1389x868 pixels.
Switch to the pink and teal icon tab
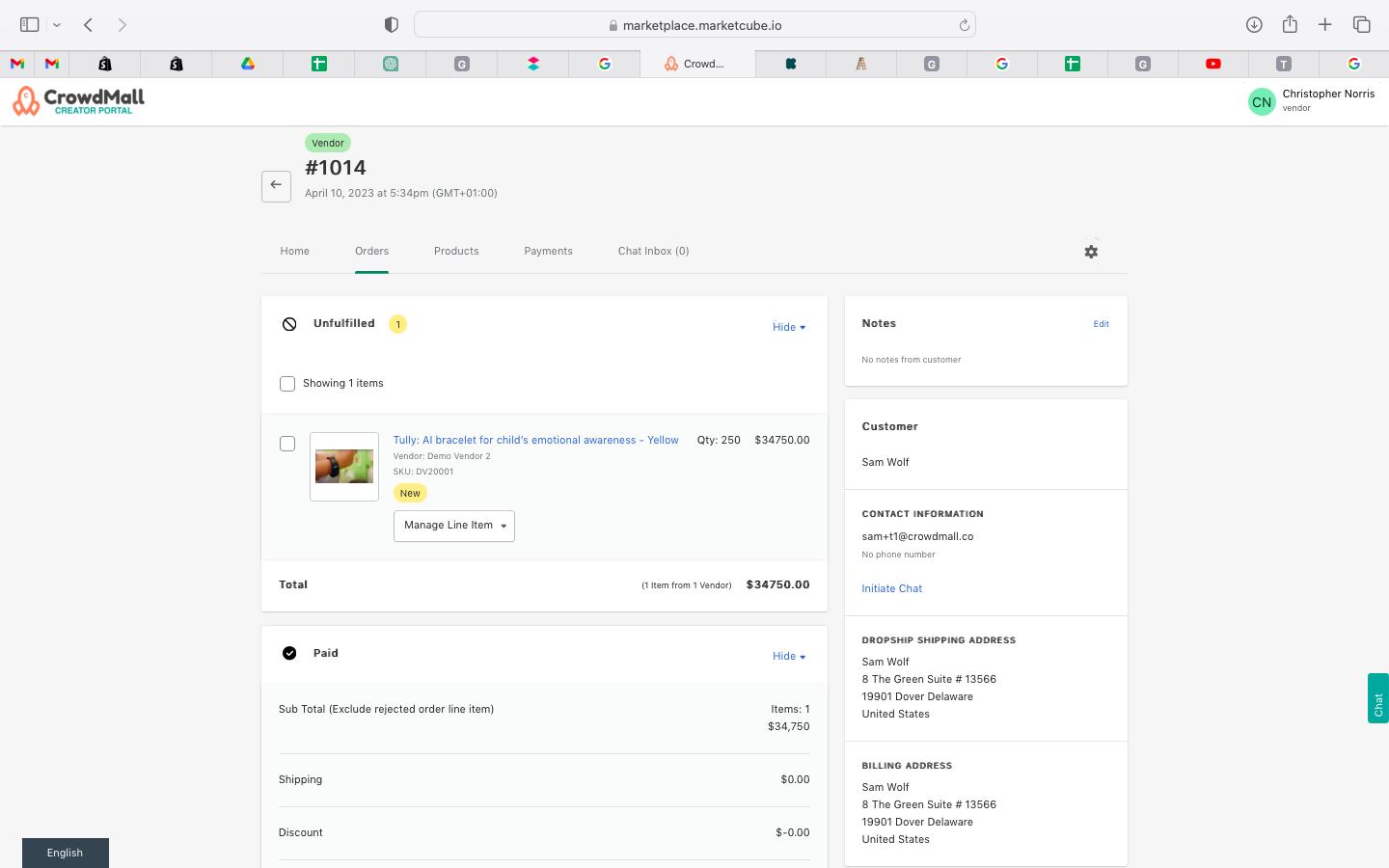(x=533, y=64)
